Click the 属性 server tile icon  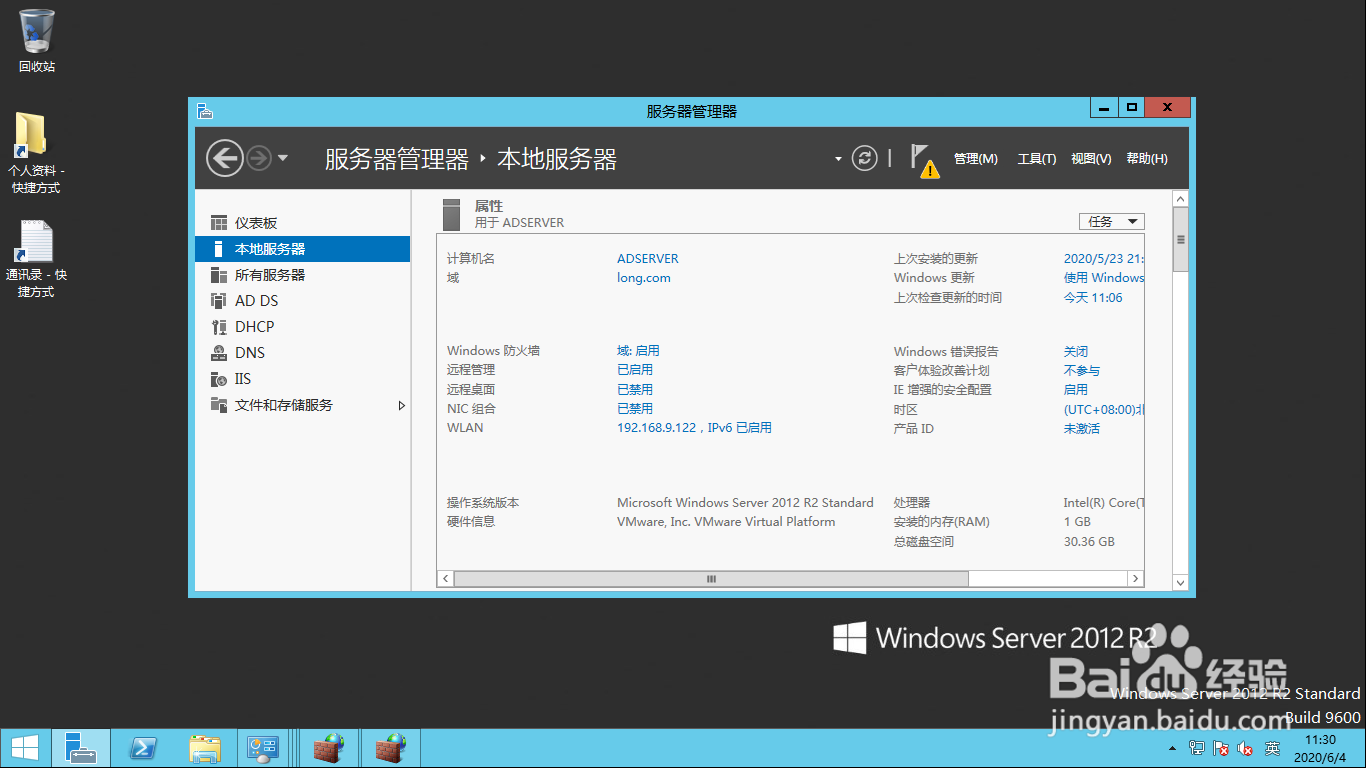[x=452, y=214]
